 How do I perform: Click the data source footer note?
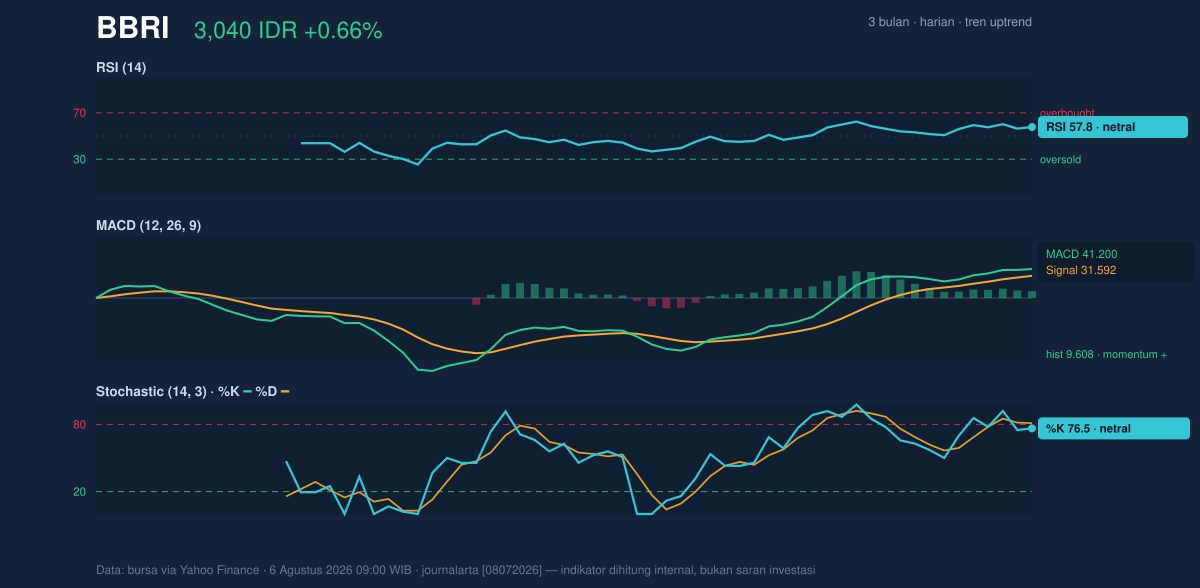(456, 570)
